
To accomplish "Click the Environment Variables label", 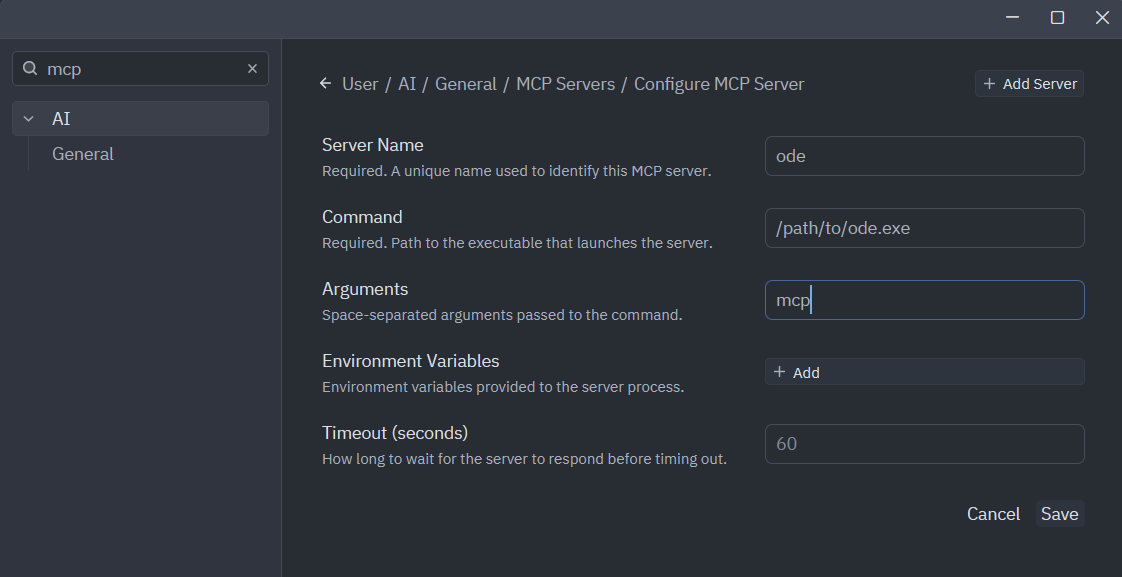I will 411,361.
